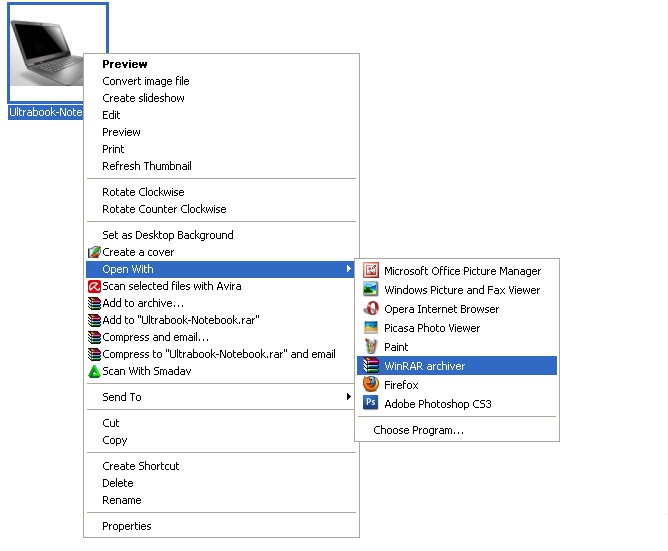
Task: Click icon beside Add to "Ultrabook-Notebook.rar"
Action: (x=94, y=320)
